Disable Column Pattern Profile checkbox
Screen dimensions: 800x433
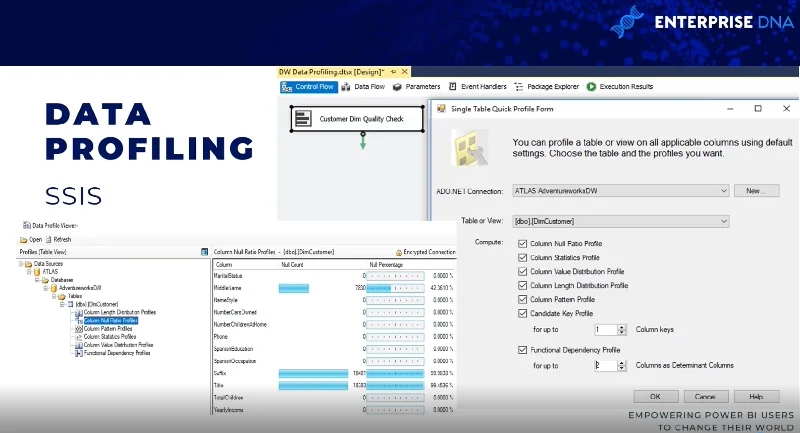522,299
